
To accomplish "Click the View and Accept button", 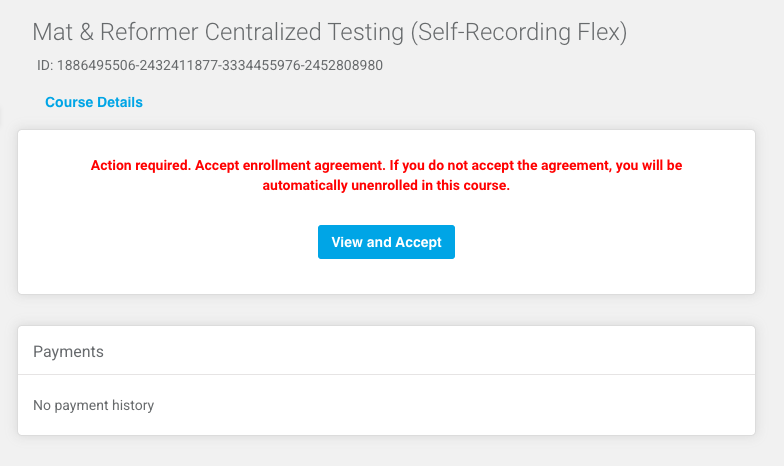I will 386,242.
